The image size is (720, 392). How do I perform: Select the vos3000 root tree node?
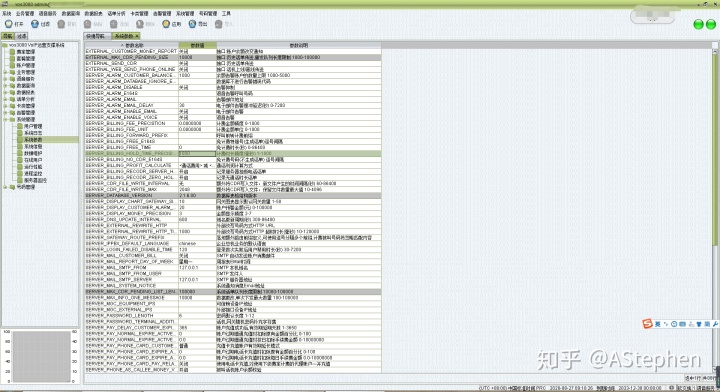click(x=37, y=45)
